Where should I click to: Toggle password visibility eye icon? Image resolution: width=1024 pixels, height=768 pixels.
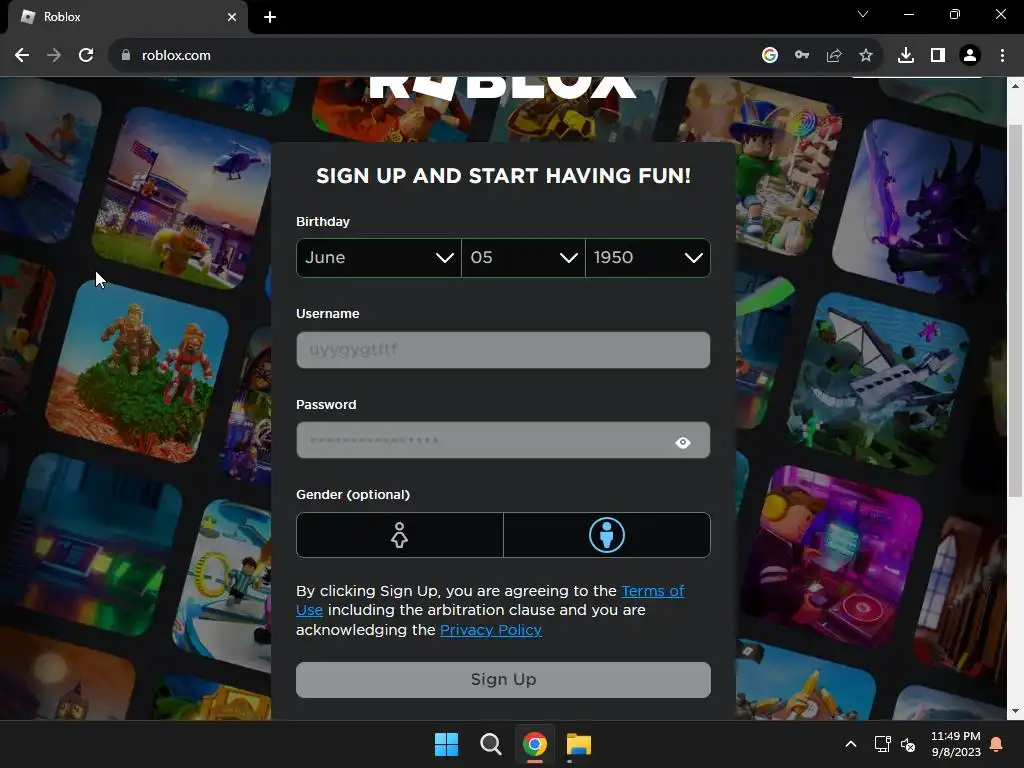pyautogui.click(x=683, y=443)
